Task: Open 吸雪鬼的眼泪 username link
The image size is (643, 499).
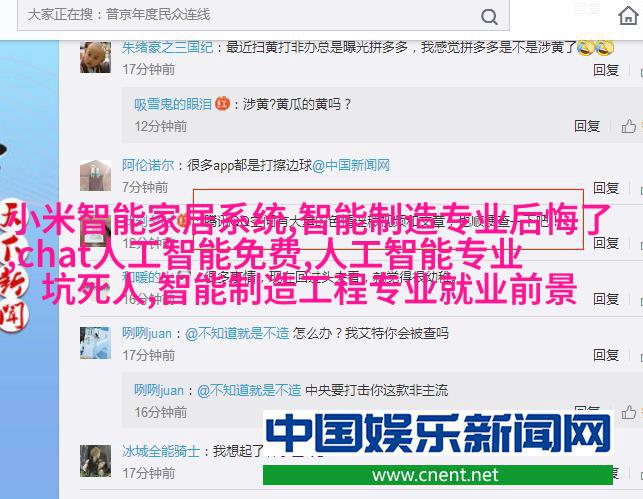Action: (173, 105)
